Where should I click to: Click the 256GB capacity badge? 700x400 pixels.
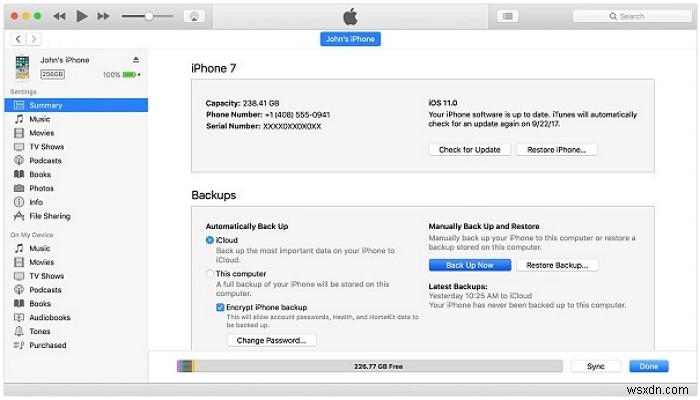[53, 74]
